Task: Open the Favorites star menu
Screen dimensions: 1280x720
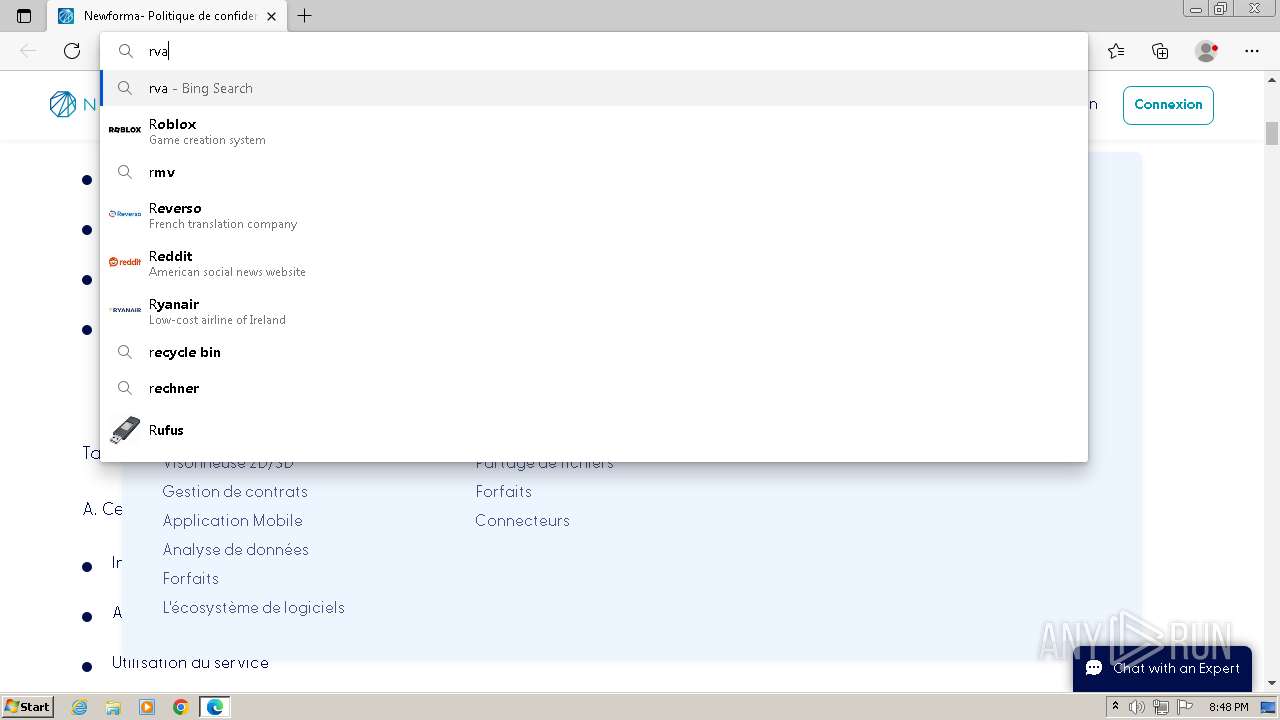Action: (x=1116, y=51)
